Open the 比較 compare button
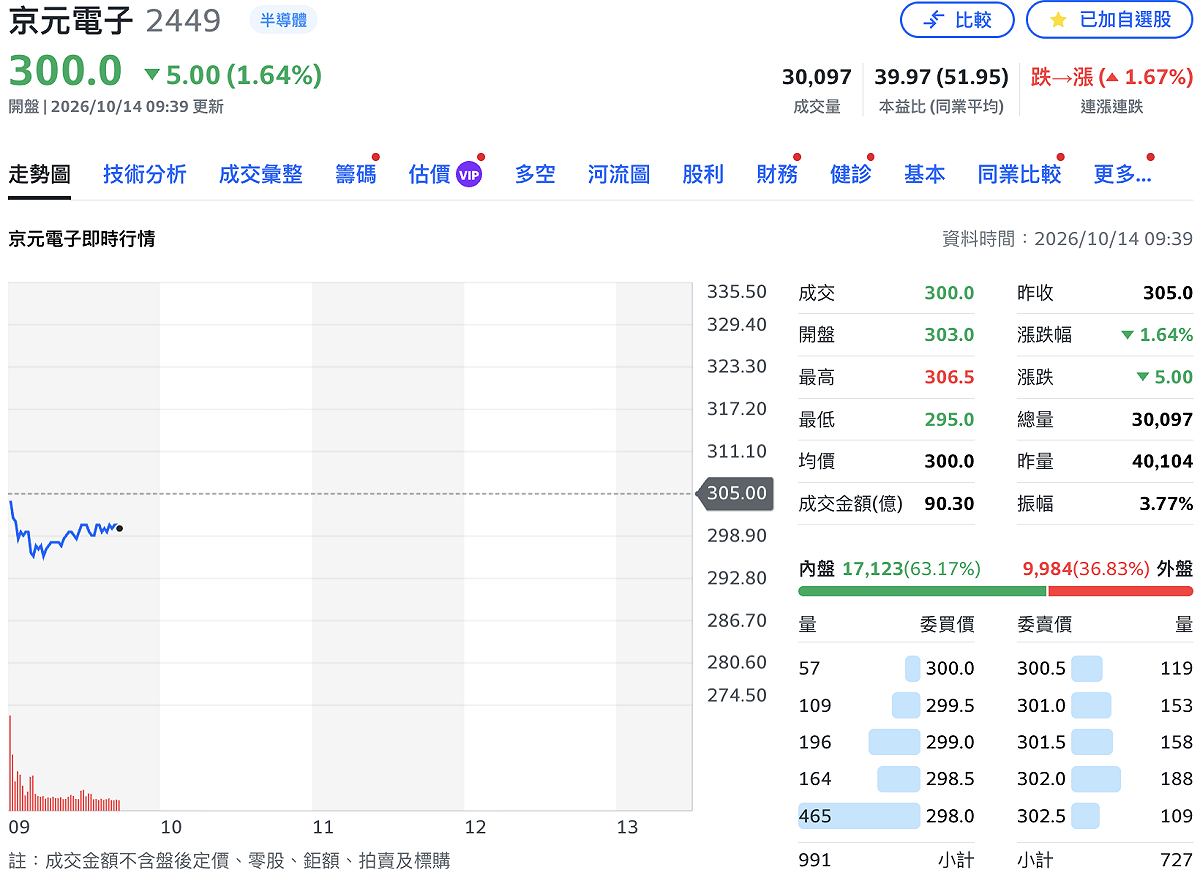The height and width of the screenshot is (878, 1200). click(957, 20)
